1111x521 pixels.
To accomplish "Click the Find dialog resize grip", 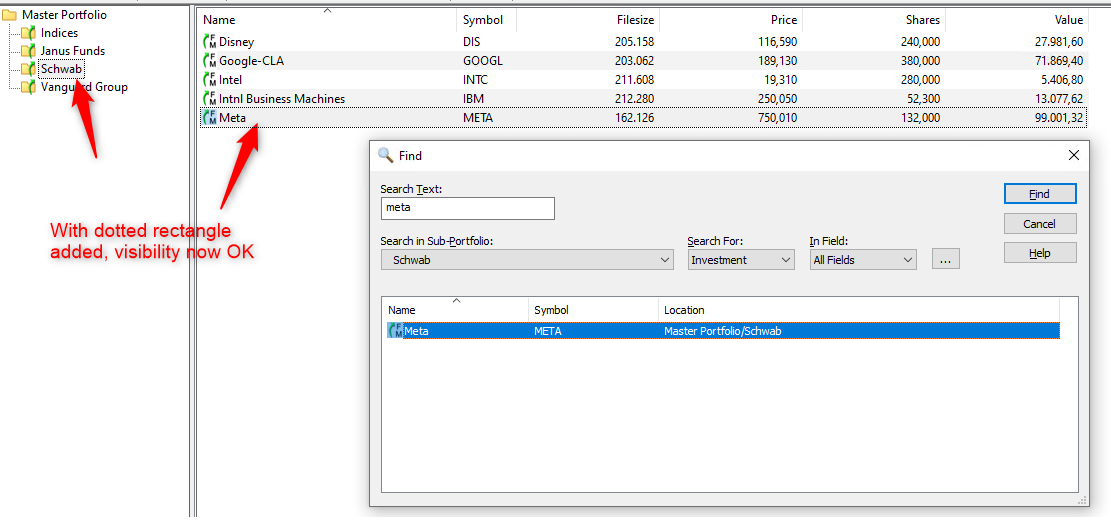I will pyautogui.click(x=1083, y=500).
